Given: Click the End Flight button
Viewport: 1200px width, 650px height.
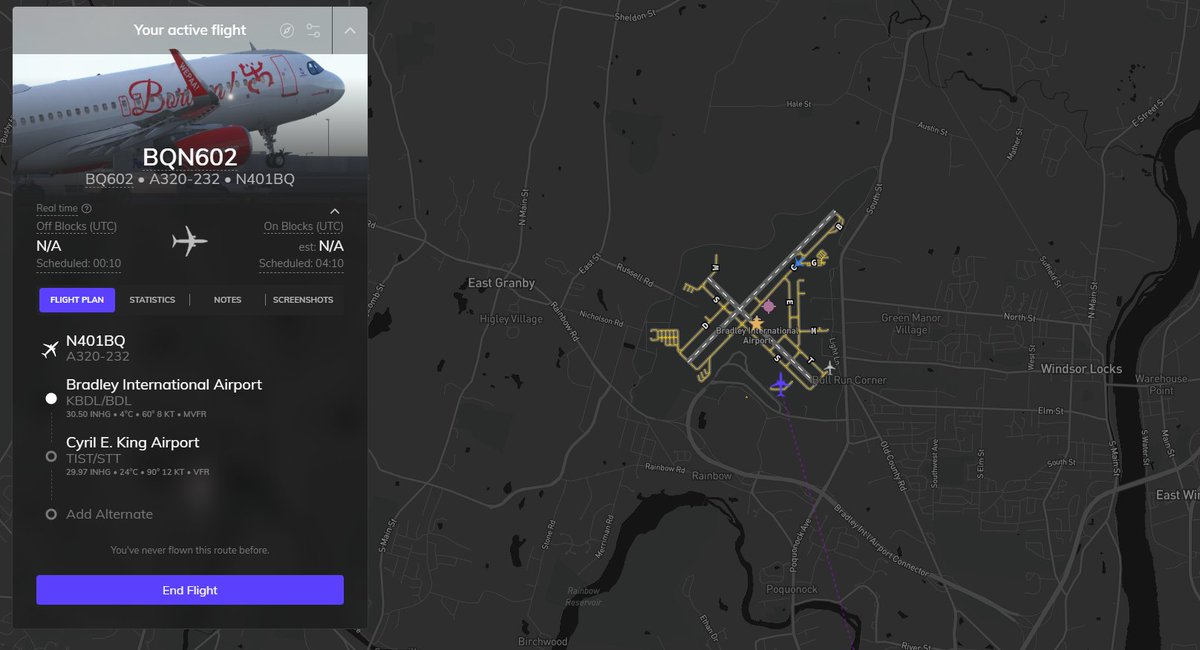Looking at the screenshot, I should click(190, 590).
